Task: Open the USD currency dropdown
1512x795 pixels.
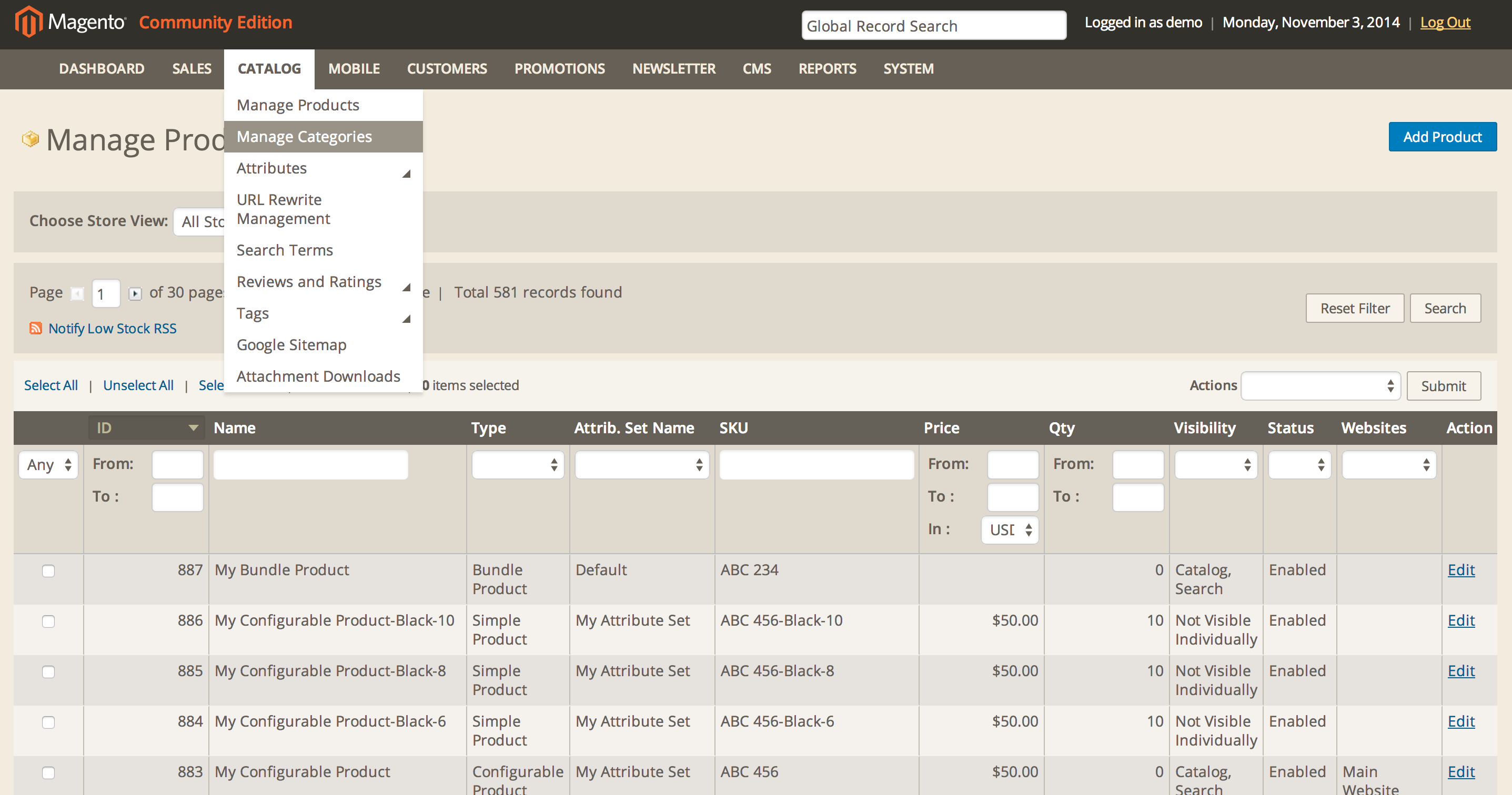Action: click(1010, 530)
